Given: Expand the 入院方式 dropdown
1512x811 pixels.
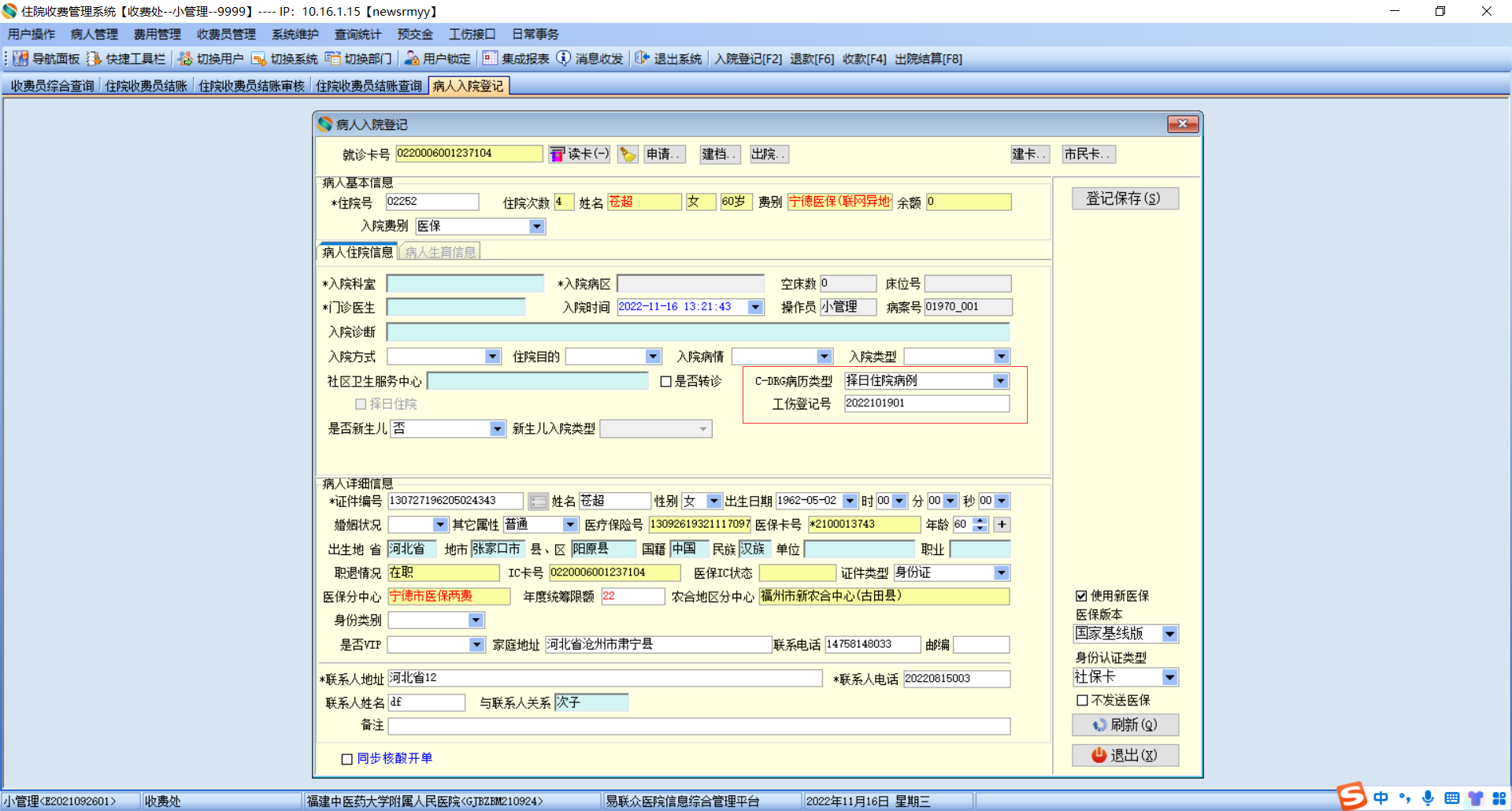Looking at the screenshot, I should (493, 357).
